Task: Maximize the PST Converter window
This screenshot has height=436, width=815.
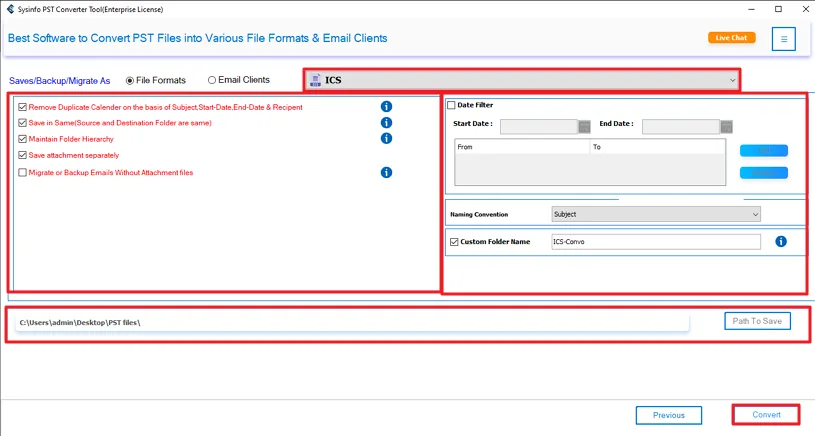Action: [x=778, y=9]
